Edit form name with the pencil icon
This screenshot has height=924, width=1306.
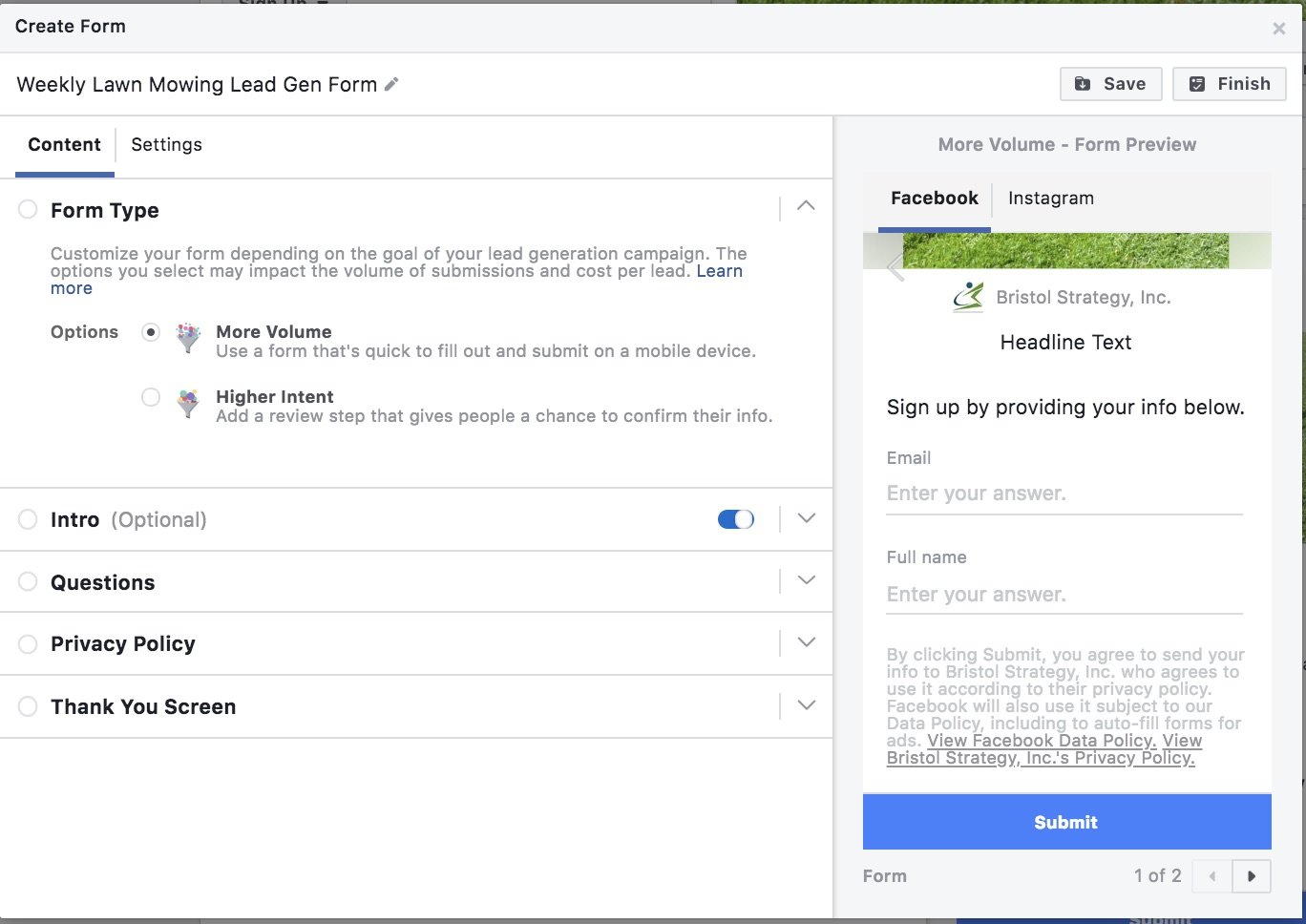pos(391,84)
